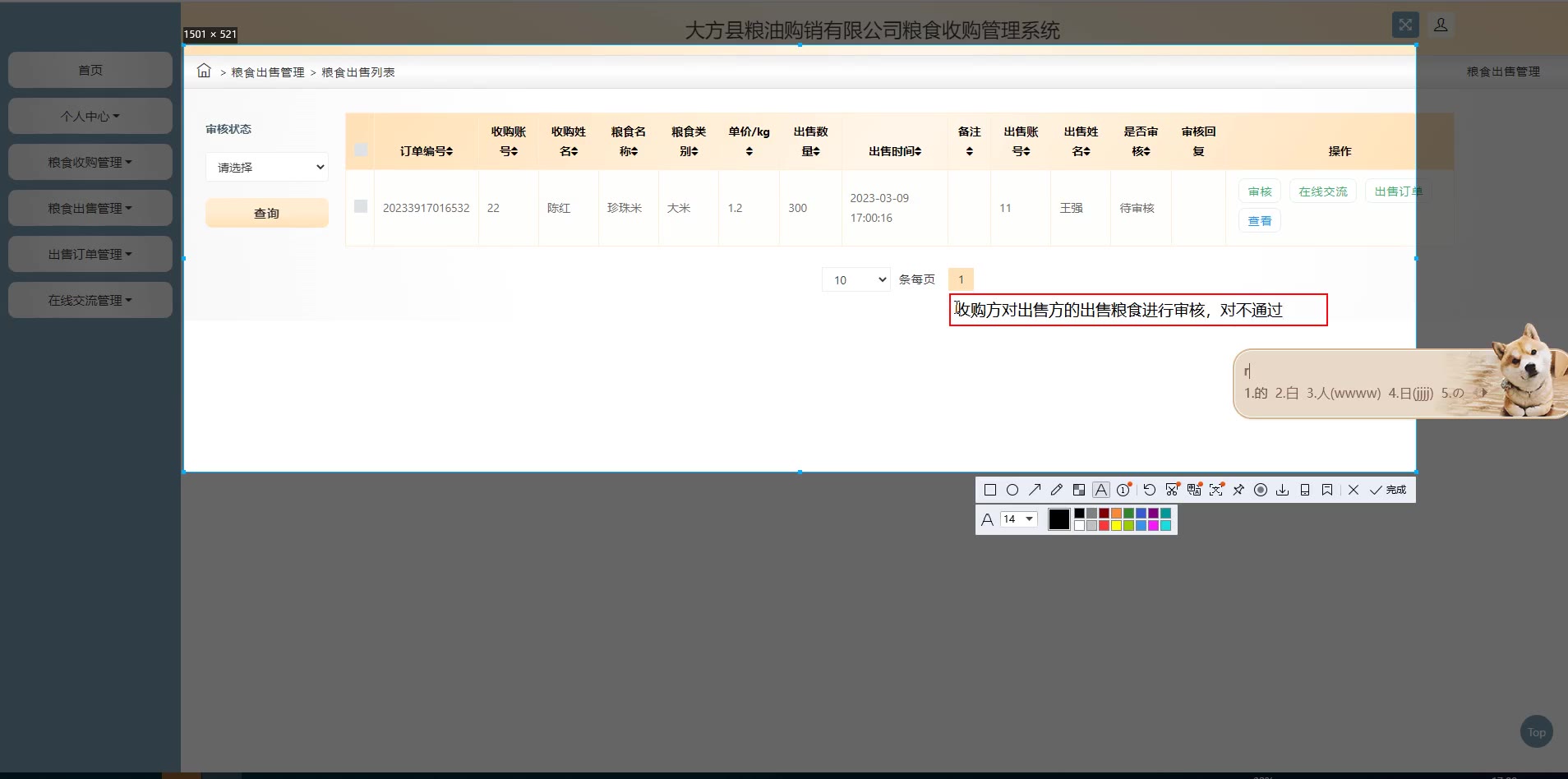This screenshot has width=1568, height=779.
Task: Click the Top back-to-top button
Action: (1537, 732)
